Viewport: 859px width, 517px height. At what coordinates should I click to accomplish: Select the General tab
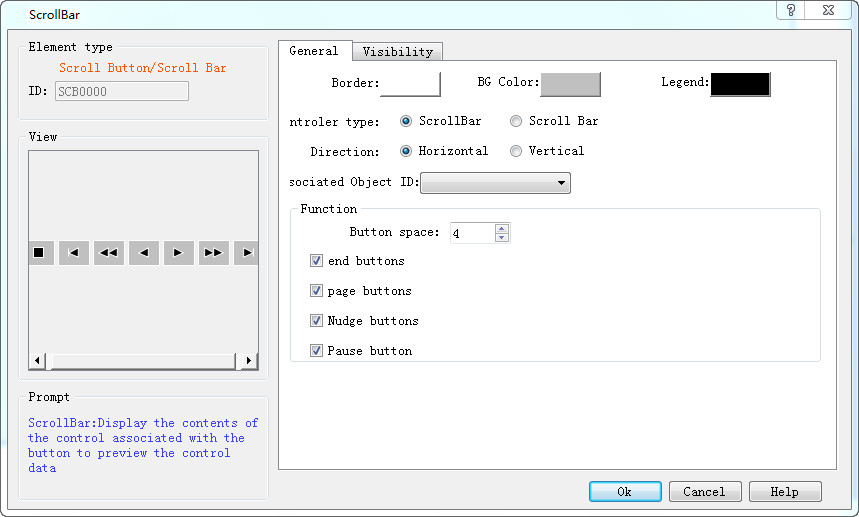[314, 51]
